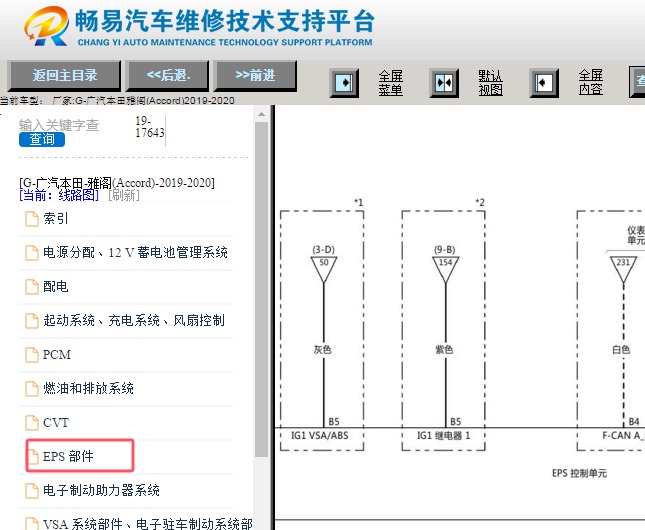Click the blue 查询 search button

[x=42, y=139]
